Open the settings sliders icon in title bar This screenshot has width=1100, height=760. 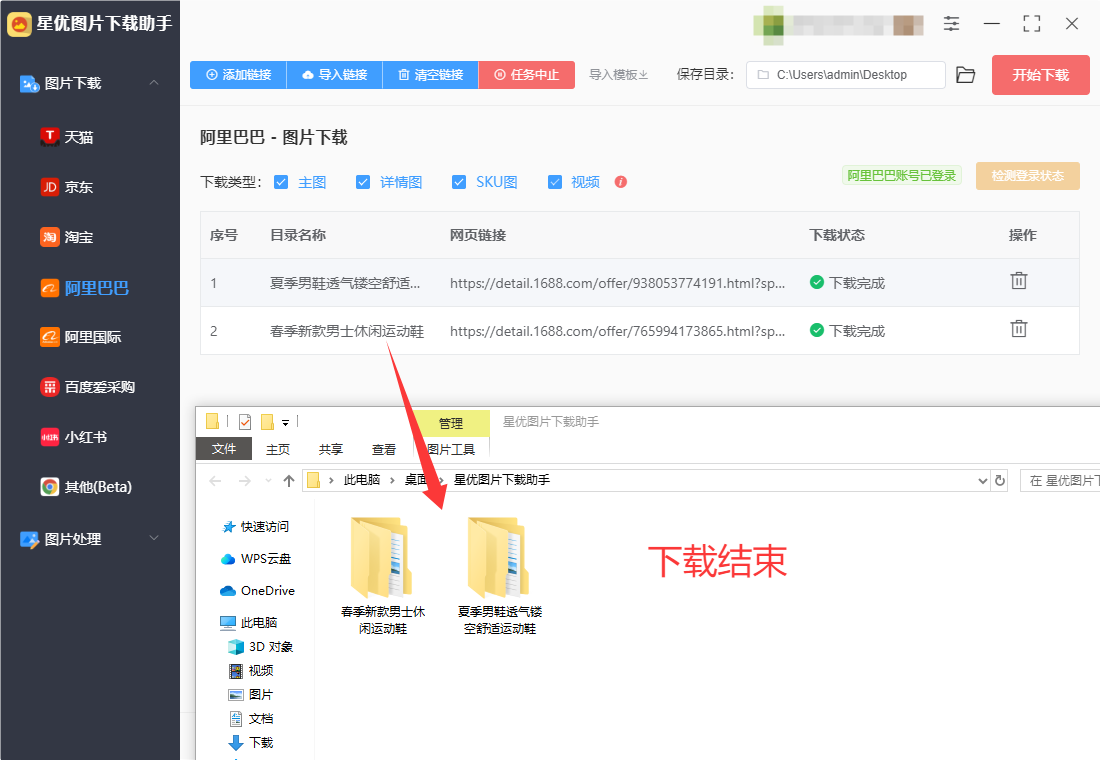(x=951, y=24)
